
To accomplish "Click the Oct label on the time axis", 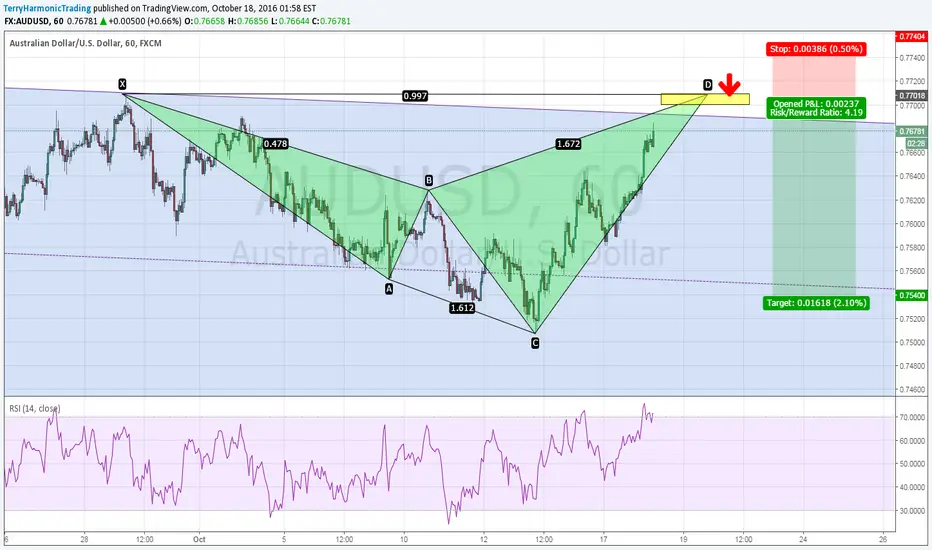I will point(199,539).
